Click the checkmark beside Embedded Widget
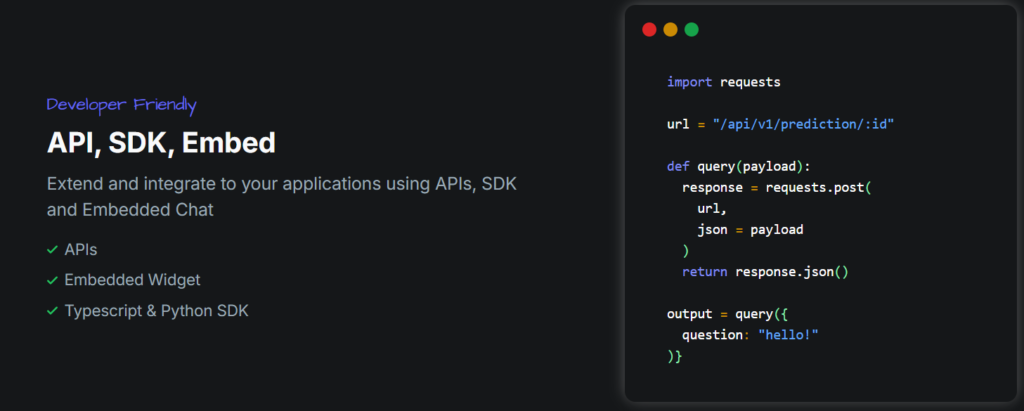The width and height of the screenshot is (1024, 411). click(x=52, y=280)
